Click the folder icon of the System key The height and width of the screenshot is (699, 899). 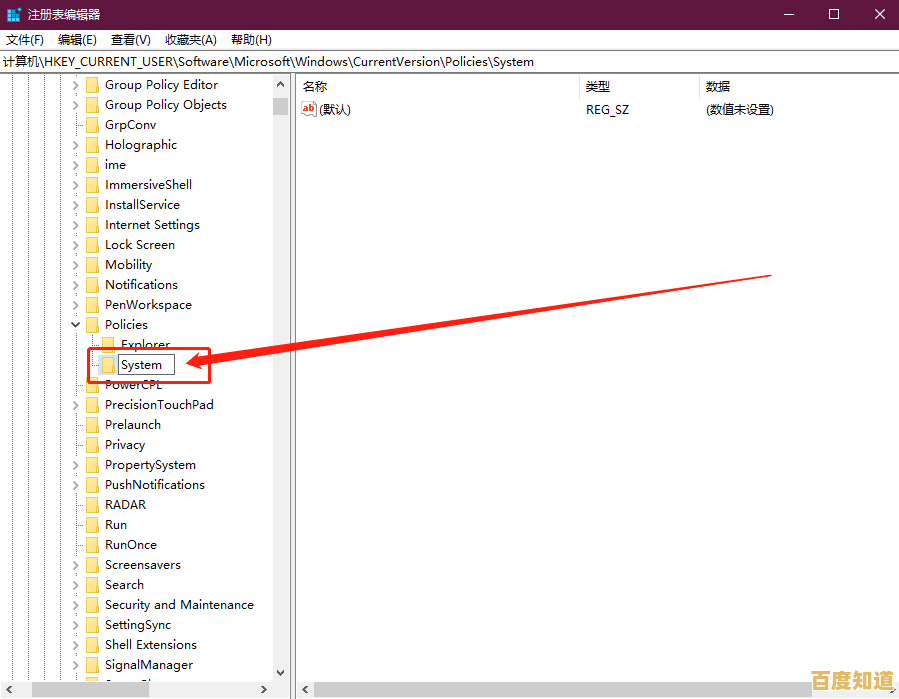click(x=107, y=364)
